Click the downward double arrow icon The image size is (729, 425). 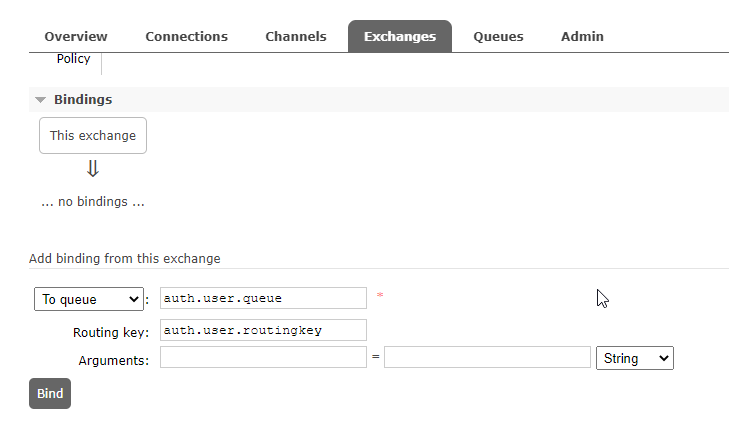click(x=93, y=169)
